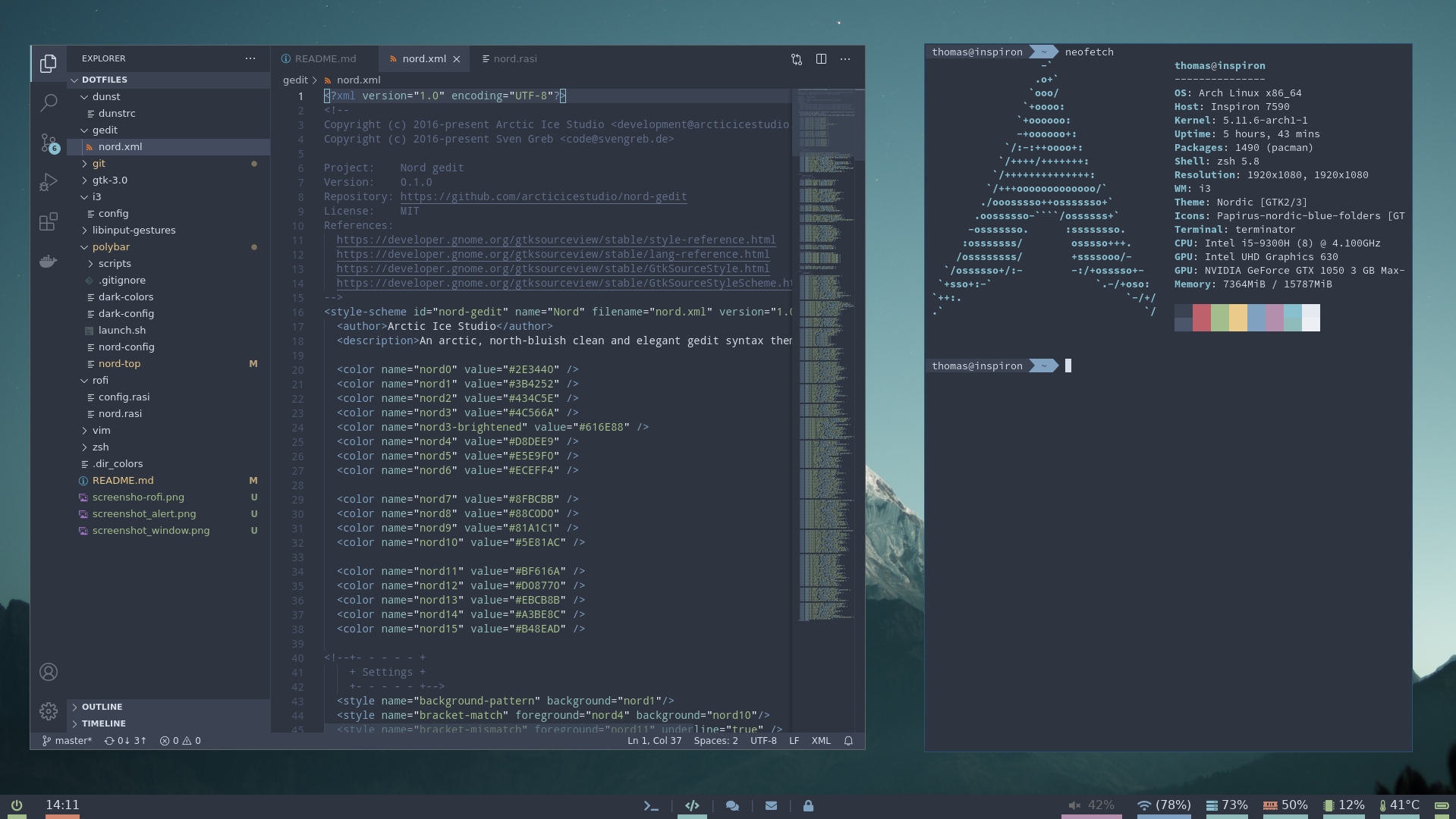Image resolution: width=1456 pixels, height=819 pixels.
Task: Click the polybar power icon
Action: 17,805
